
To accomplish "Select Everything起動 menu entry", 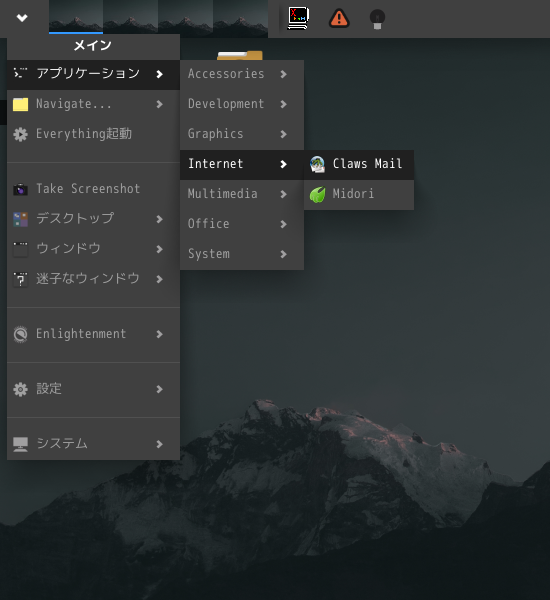I will coord(93,134).
